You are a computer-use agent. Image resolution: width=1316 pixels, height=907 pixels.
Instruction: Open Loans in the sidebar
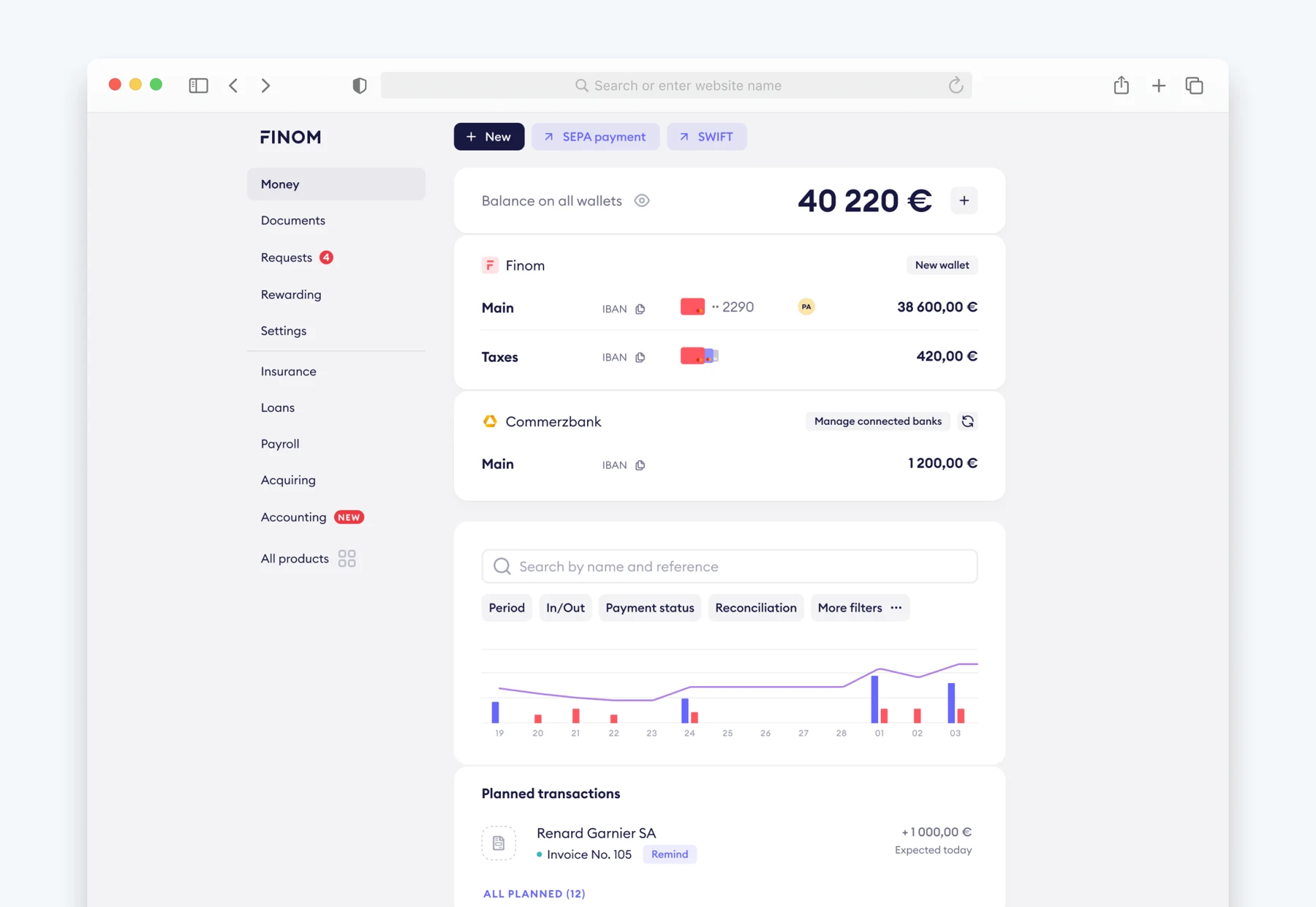coord(278,407)
